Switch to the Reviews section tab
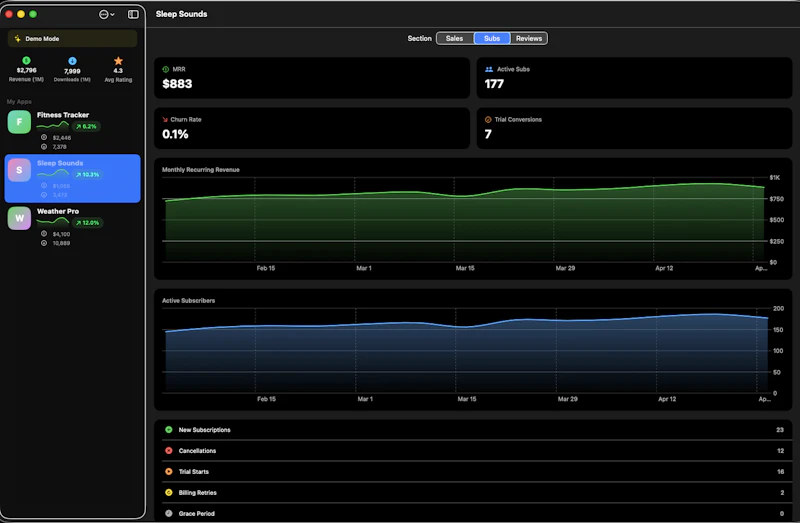This screenshot has height=523, width=800. click(x=529, y=38)
